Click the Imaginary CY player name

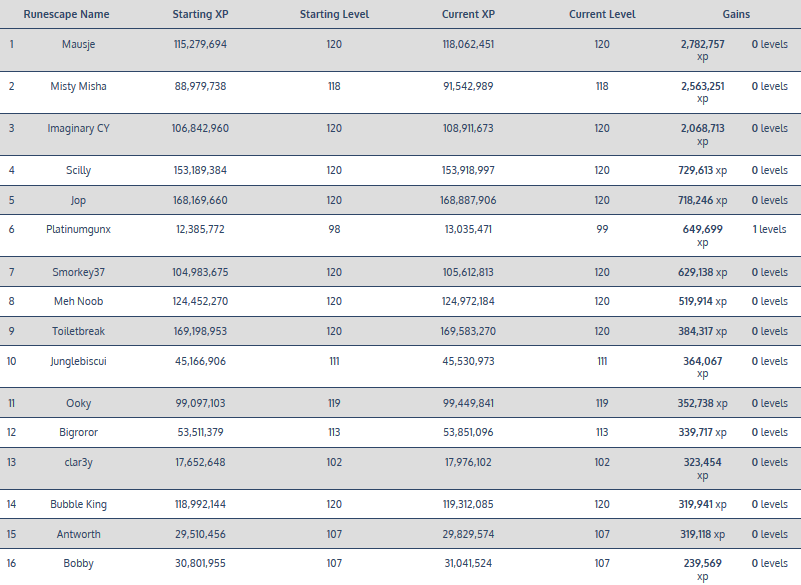pos(78,129)
